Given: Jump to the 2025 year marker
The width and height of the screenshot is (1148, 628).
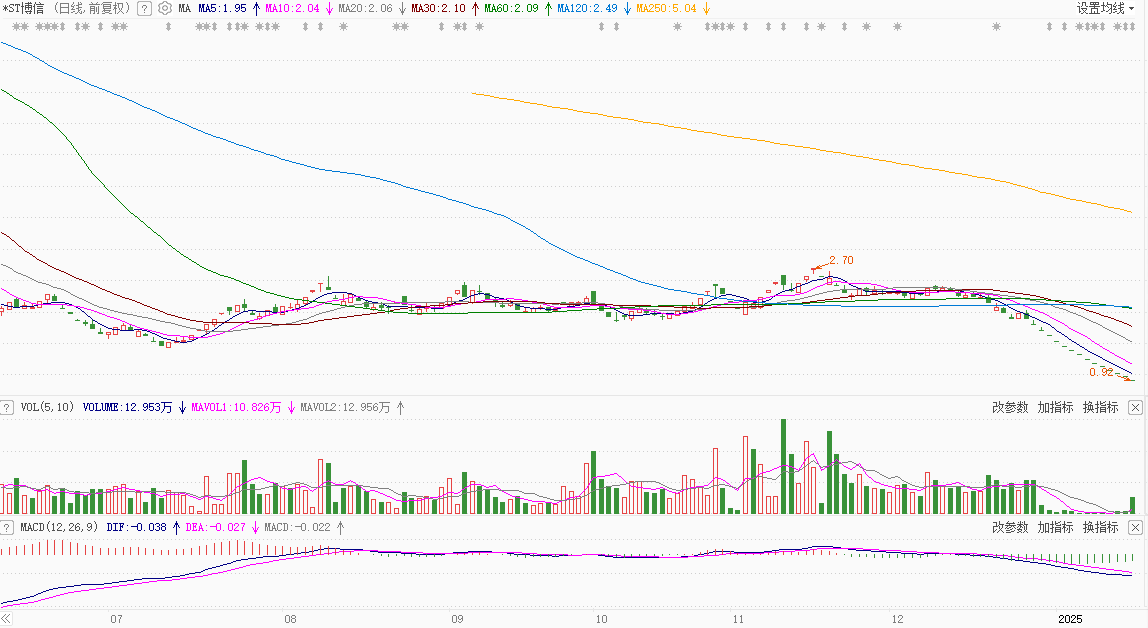Looking at the screenshot, I should tap(1070, 619).
